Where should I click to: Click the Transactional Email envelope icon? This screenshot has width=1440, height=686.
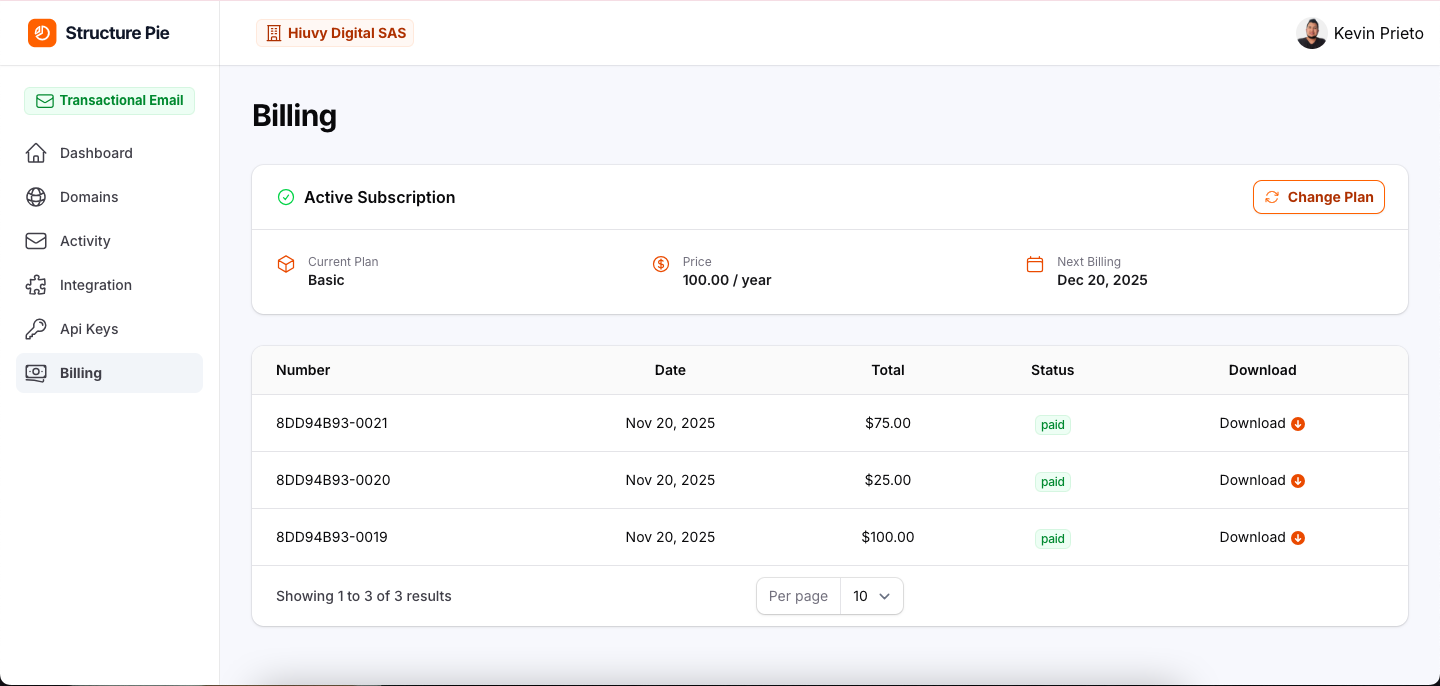point(44,101)
